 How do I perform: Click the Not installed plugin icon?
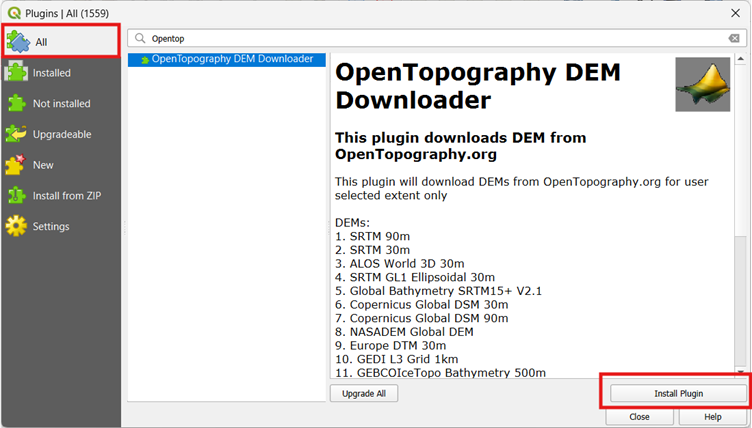pos(17,103)
